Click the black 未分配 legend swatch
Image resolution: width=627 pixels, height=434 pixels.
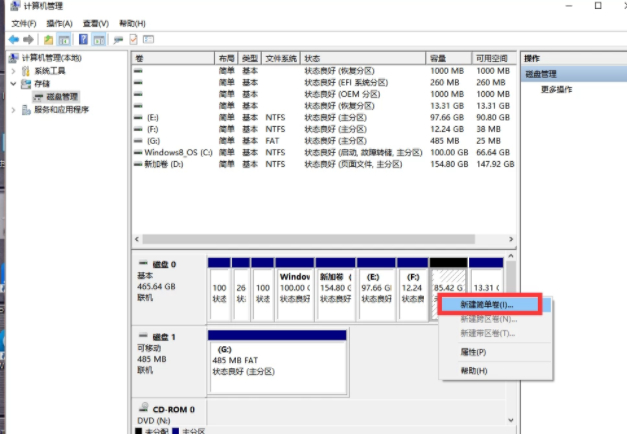point(138,431)
